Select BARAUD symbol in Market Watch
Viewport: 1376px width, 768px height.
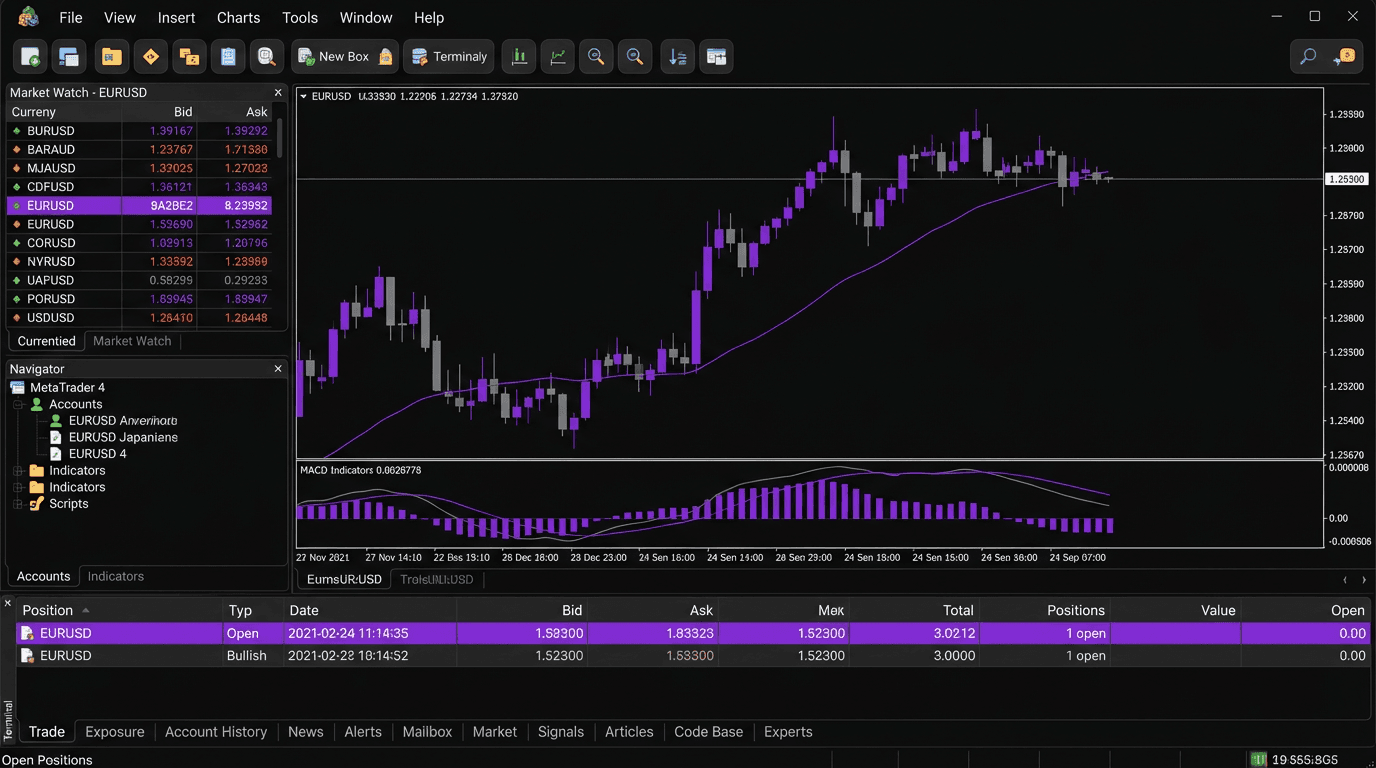pyautogui.click(x=51, y=150)
